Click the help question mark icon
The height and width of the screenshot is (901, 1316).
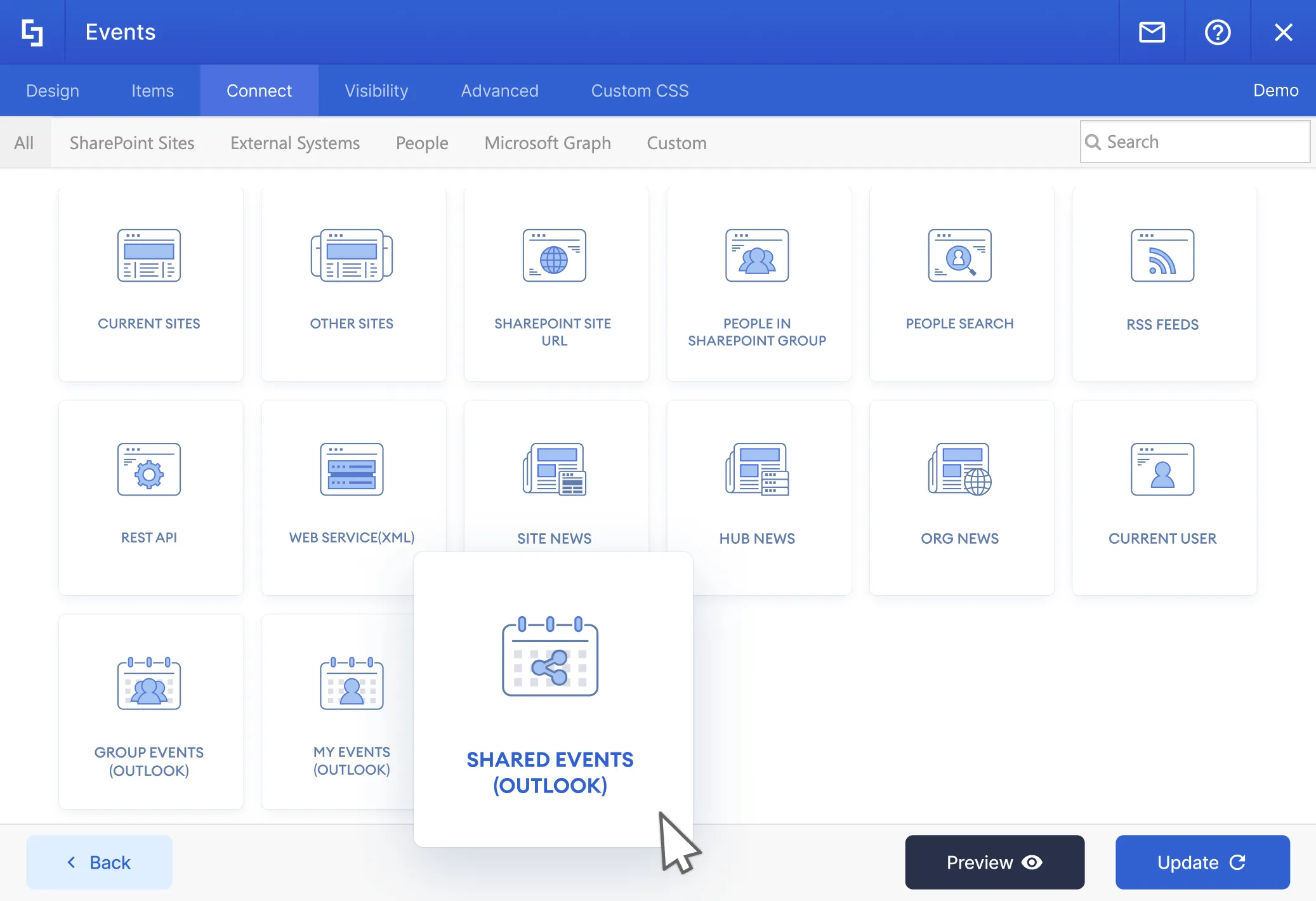tap(1217, 32)
